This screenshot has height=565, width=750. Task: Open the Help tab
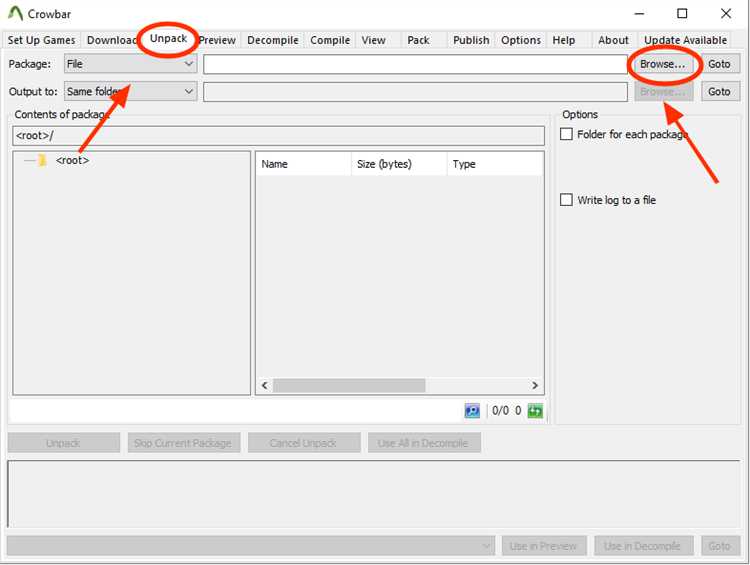click(563, 40)
